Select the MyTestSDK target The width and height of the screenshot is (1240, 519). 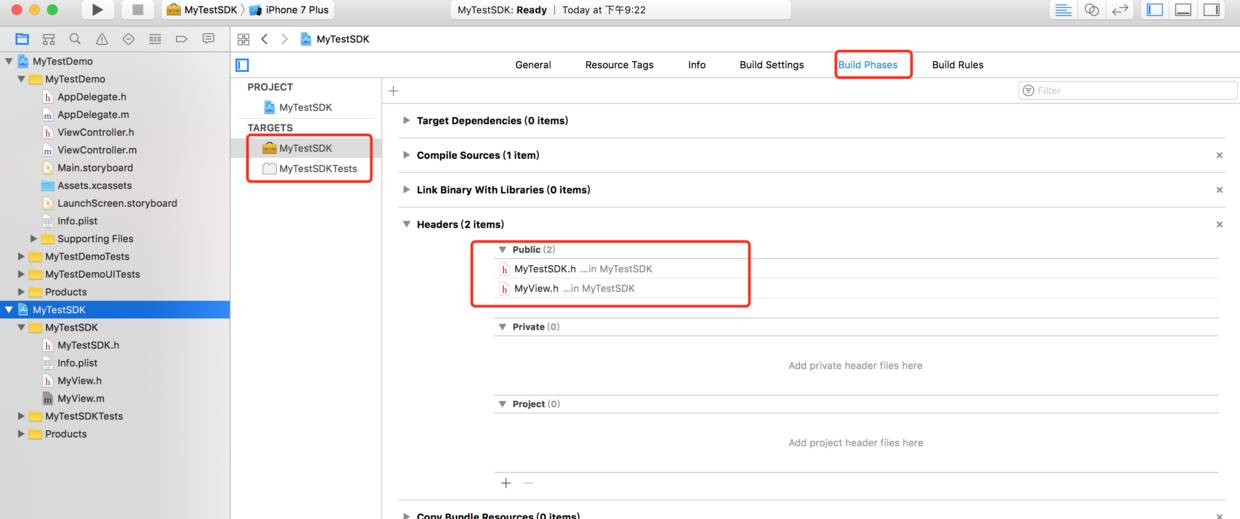305,148
